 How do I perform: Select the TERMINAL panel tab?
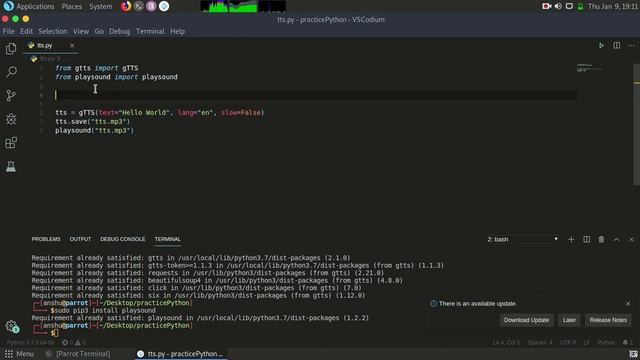coord(167,239)
